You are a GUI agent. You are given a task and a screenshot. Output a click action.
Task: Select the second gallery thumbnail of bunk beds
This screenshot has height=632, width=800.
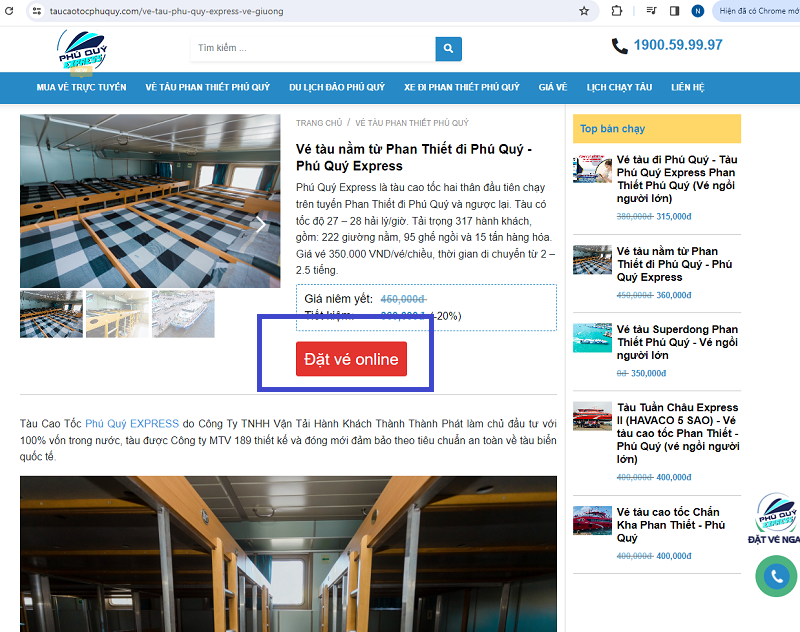[x=117, y=314]
